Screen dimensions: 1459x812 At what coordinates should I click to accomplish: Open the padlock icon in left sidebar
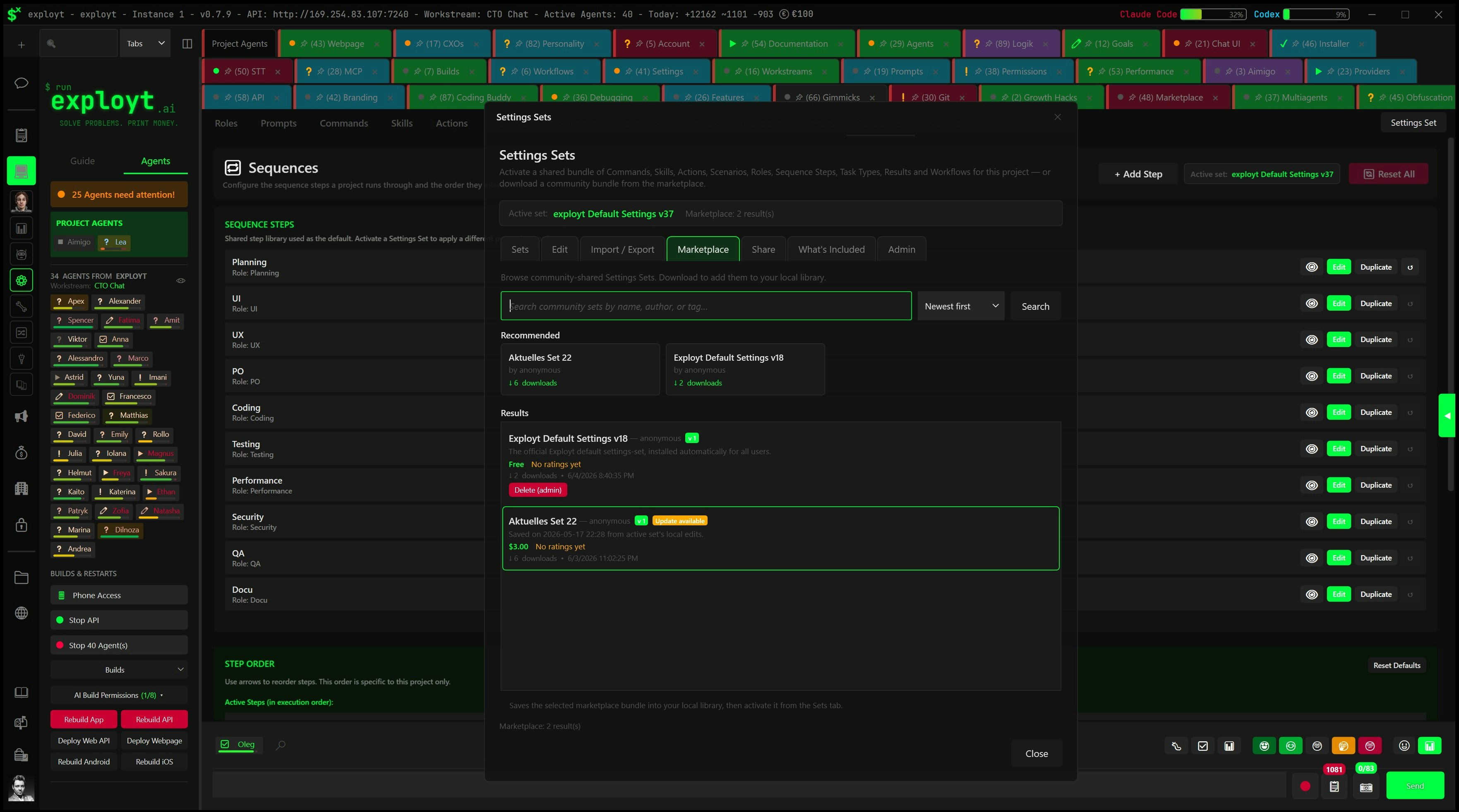(x=21, y=525)
